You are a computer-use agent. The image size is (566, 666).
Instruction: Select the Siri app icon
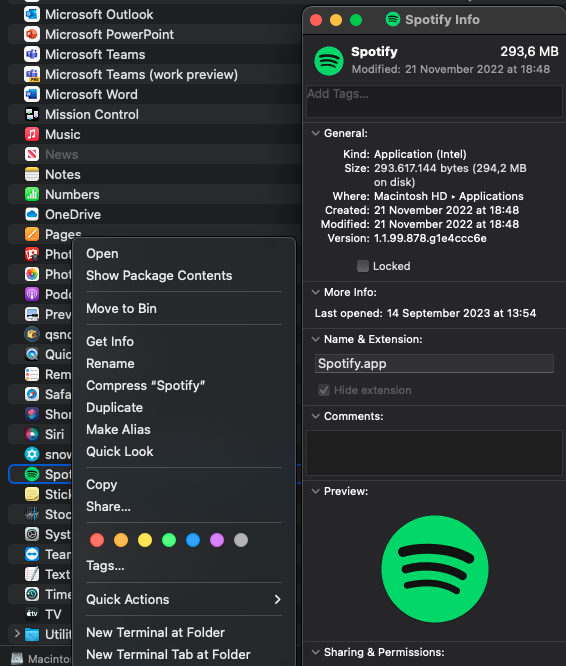pos(32,434)
